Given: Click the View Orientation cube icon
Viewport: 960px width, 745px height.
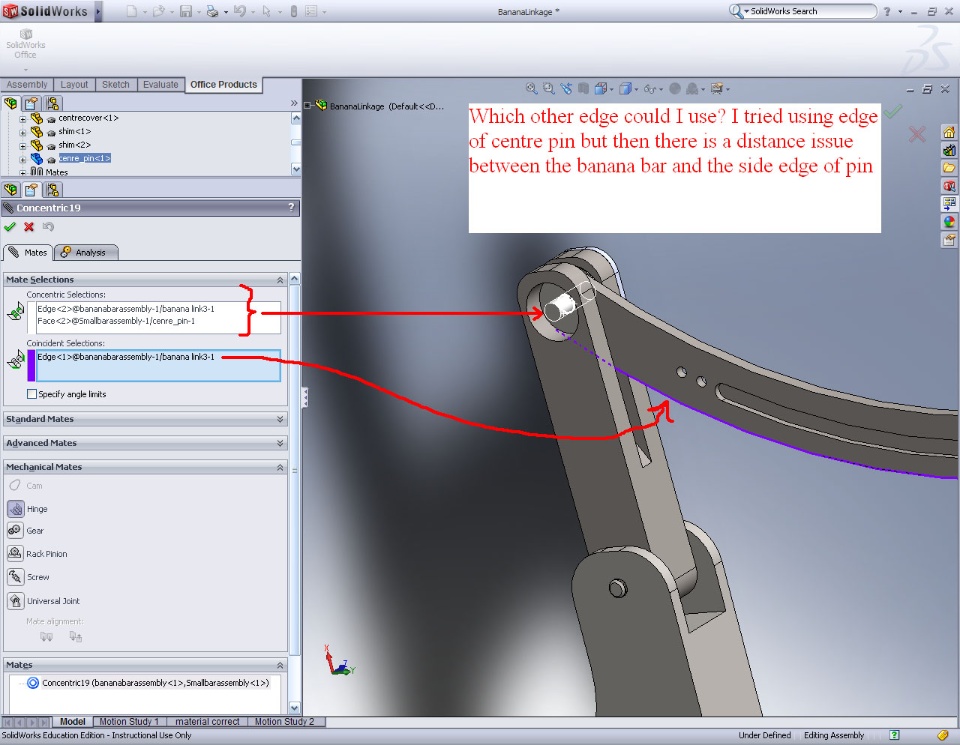Looking at the screenshot, I should click(601, 89).
